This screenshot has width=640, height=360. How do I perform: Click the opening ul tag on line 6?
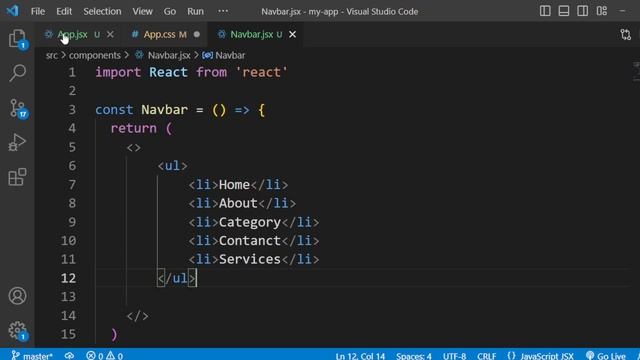tap(172, 166)
